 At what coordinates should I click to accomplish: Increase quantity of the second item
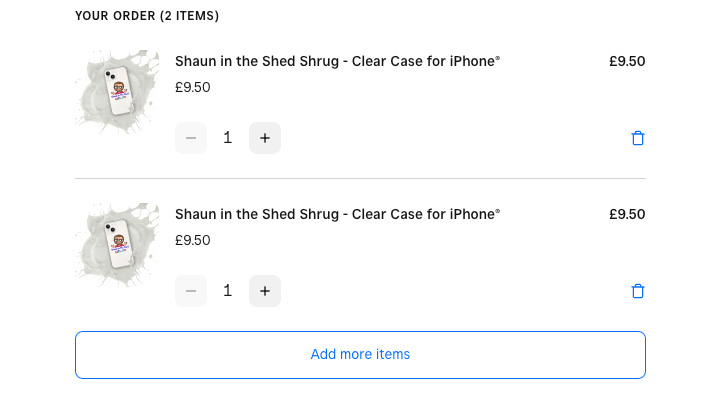(x=265, y=291)
